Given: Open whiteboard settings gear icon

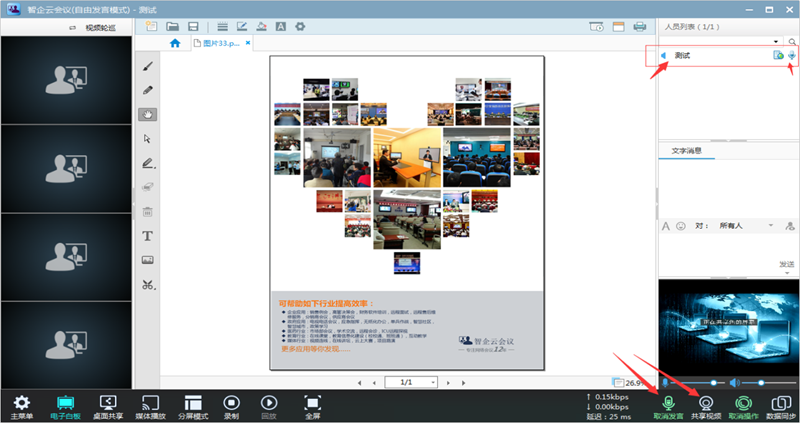Looking at the screenshot, I should click(300, 26).
